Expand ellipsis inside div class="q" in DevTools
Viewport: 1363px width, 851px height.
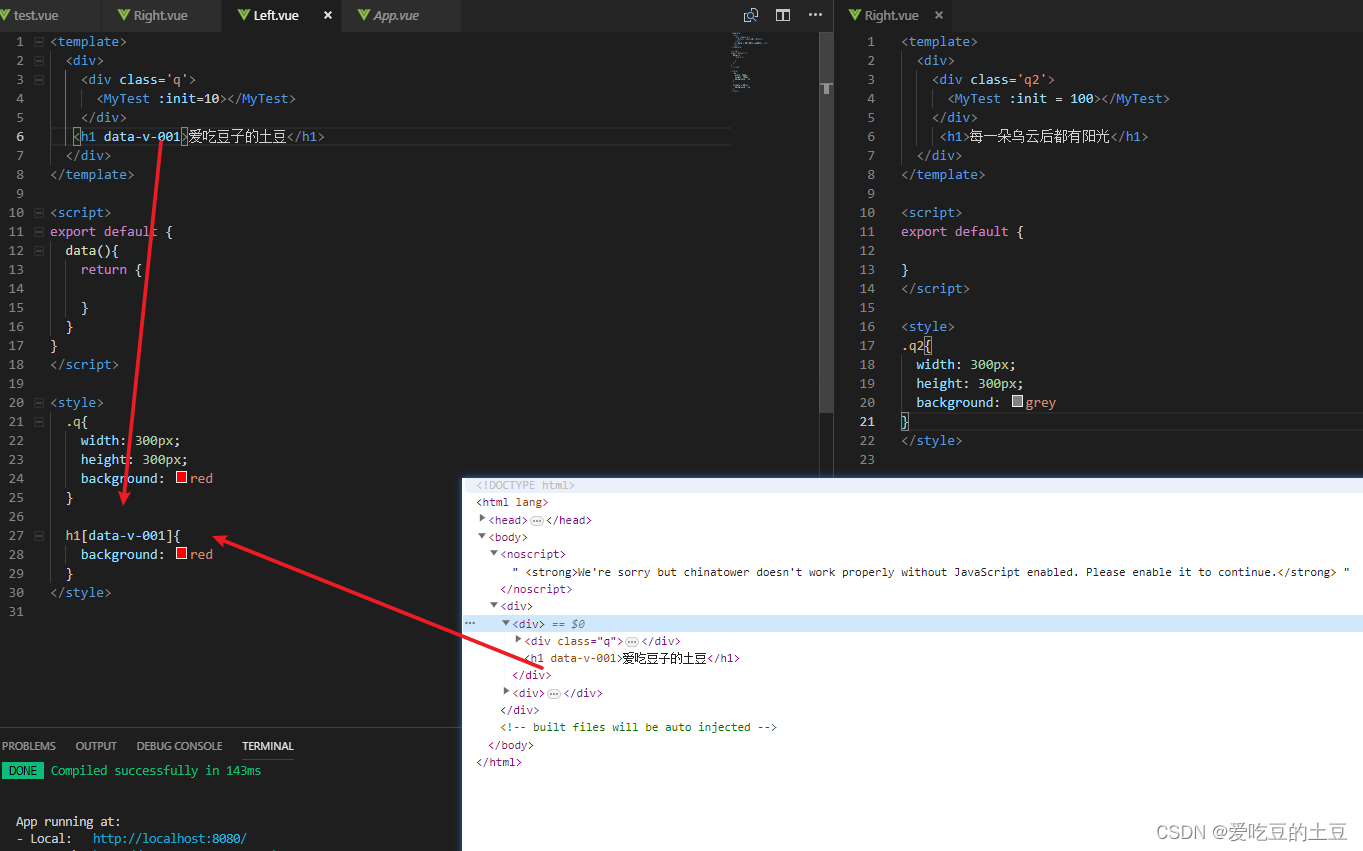pos(632,641)
